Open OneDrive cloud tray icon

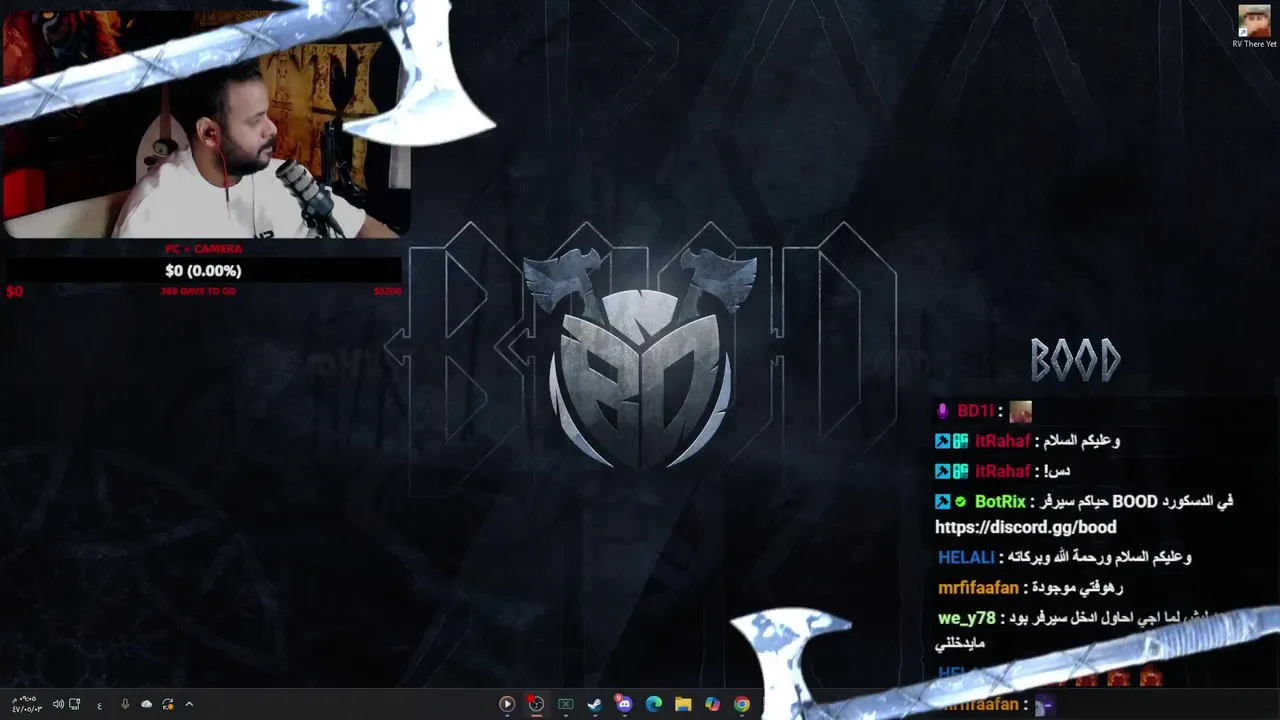[x=147, y=704]
